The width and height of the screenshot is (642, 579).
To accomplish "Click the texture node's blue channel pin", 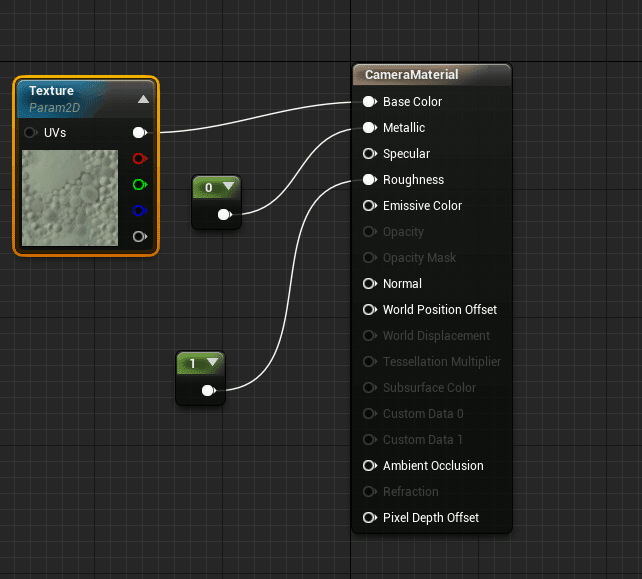I will click(140, 210).
